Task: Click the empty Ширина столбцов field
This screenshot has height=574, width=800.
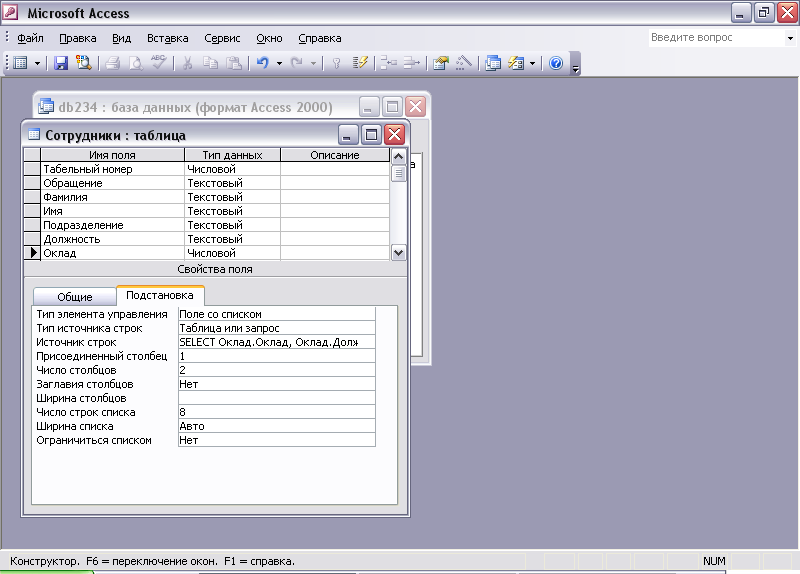Action: pos(277,398)
